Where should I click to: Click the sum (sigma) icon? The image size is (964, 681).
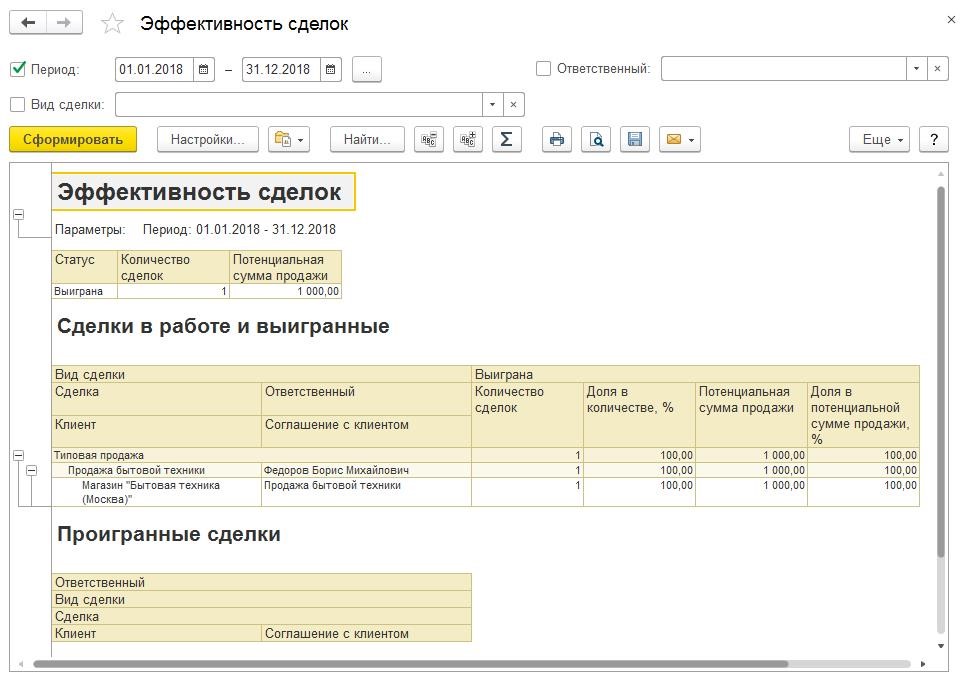(x=507, y=140)
